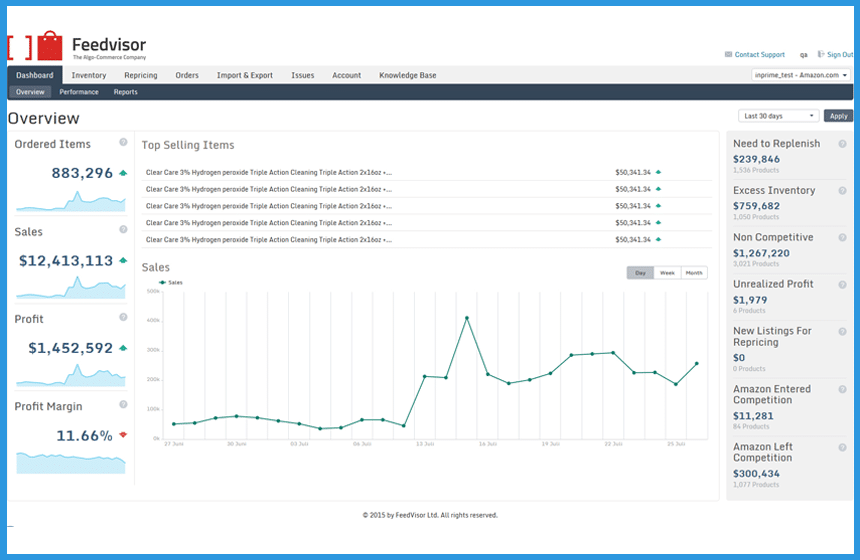The width and height of the screenshot is (860, 560).
Task: Click the Sign Out link
Action: coord(840,54)
